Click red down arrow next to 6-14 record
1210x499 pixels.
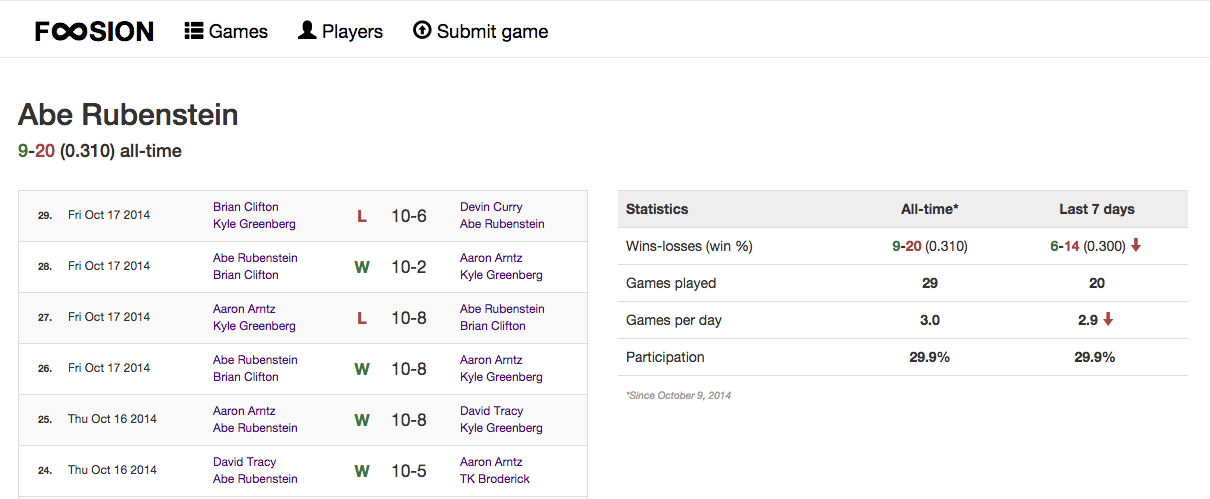click(1136, 246)
